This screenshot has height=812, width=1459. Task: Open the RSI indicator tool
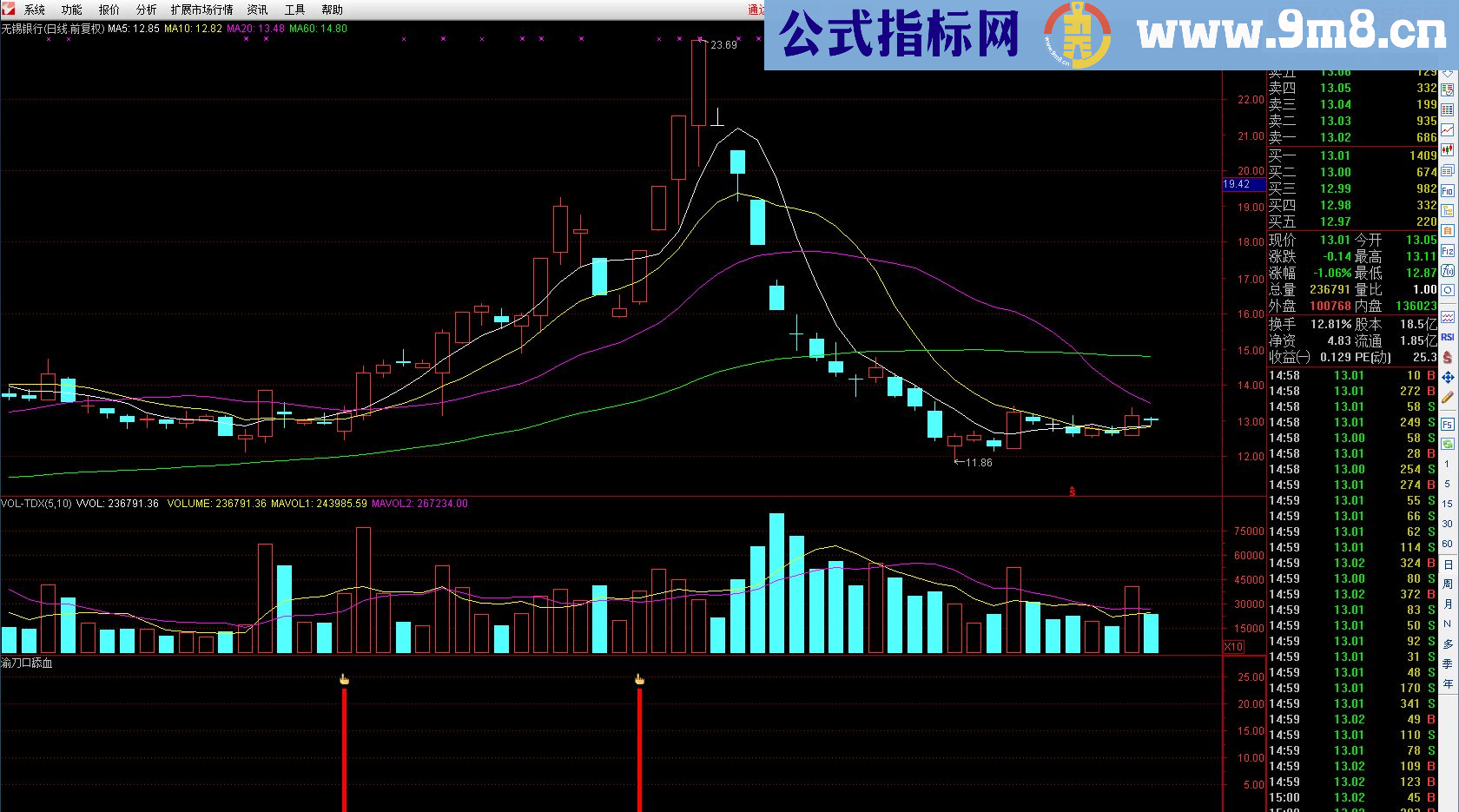click(x=1448, y=337)
